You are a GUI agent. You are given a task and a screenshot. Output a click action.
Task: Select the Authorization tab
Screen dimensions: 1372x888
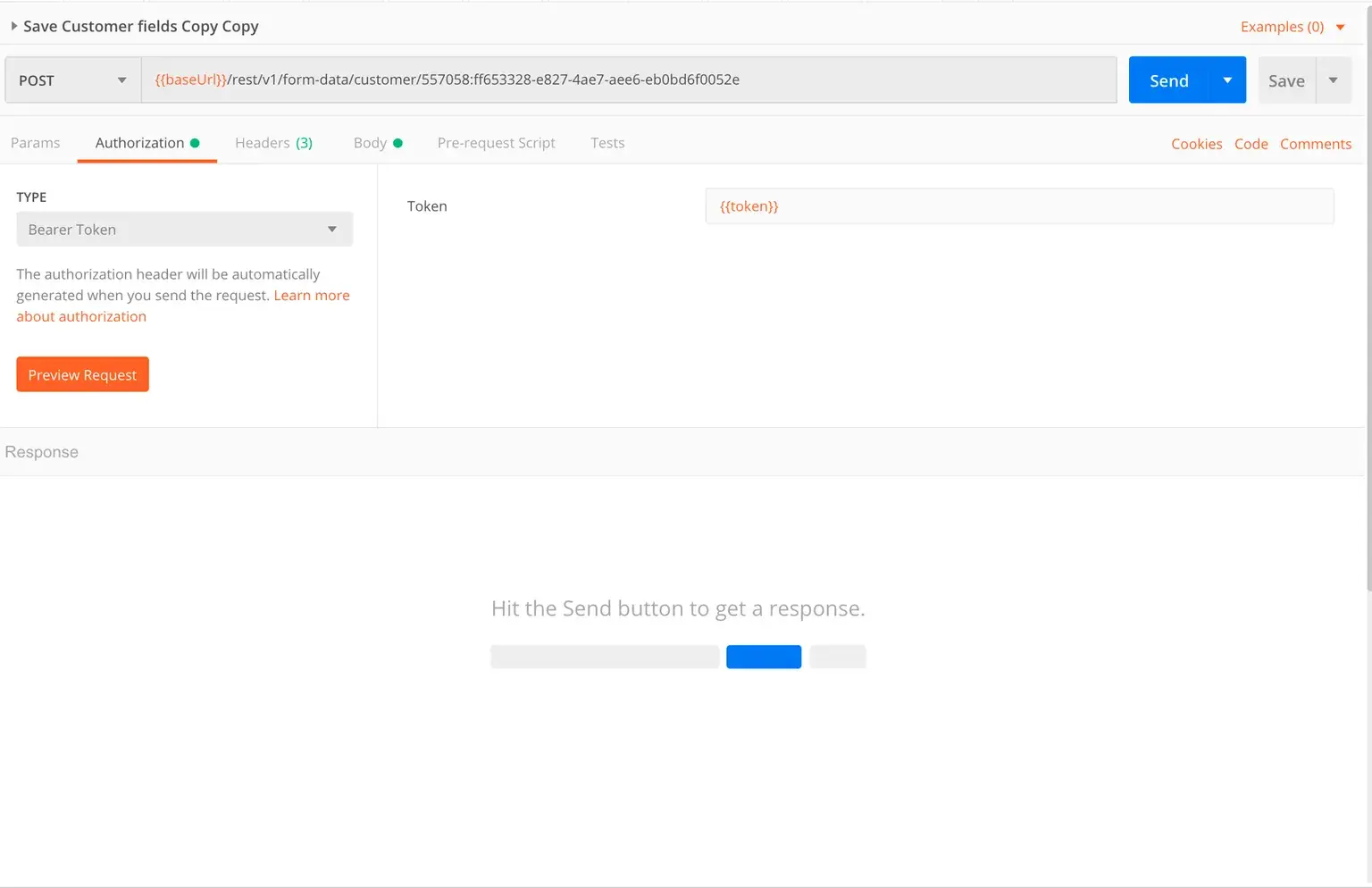(140, 143)
